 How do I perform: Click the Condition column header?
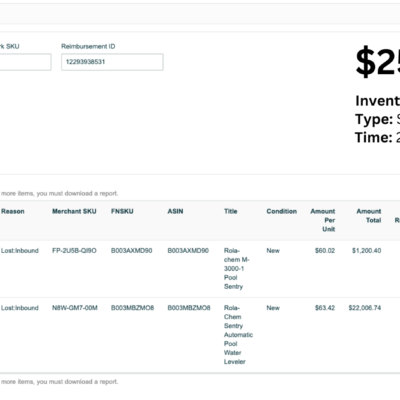pyautogui.click(x=281, y=211)
